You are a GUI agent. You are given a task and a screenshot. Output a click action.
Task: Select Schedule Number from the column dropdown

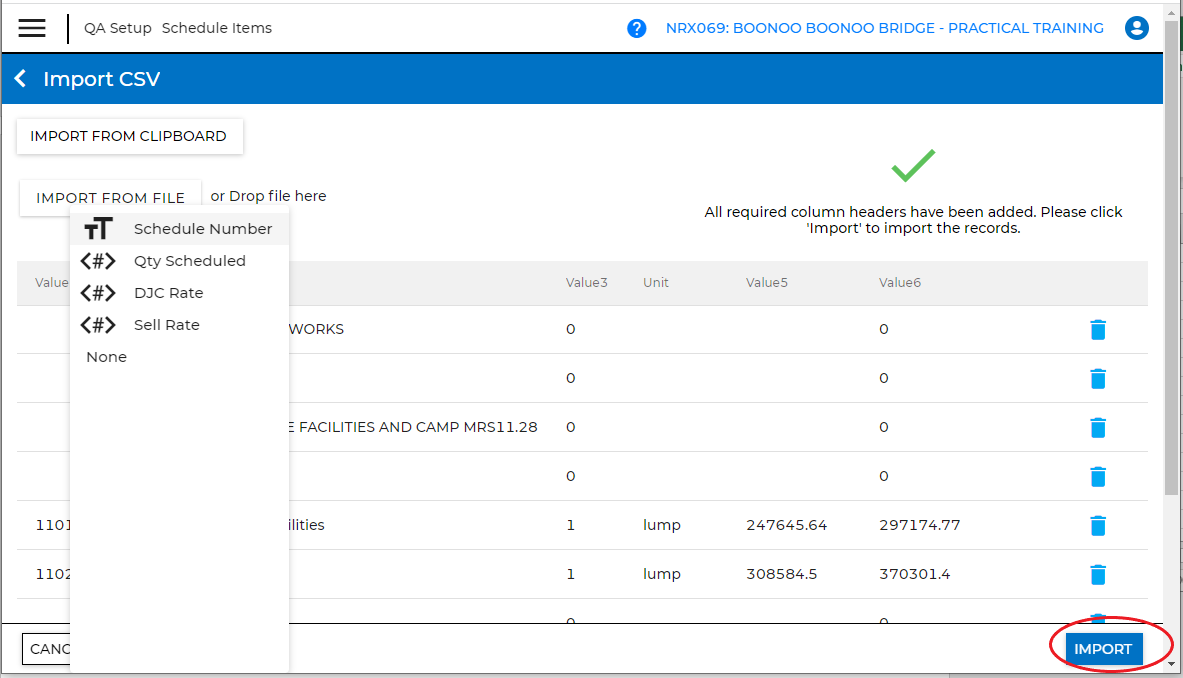[x=203, y=228]
